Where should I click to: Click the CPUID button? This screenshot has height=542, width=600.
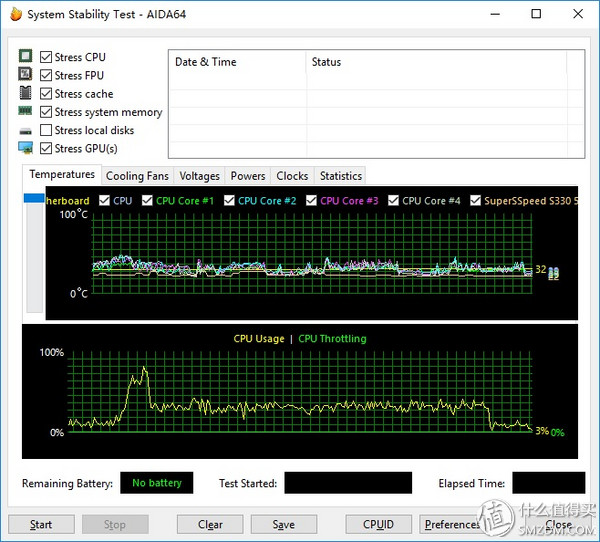click(x=378, y=524)
